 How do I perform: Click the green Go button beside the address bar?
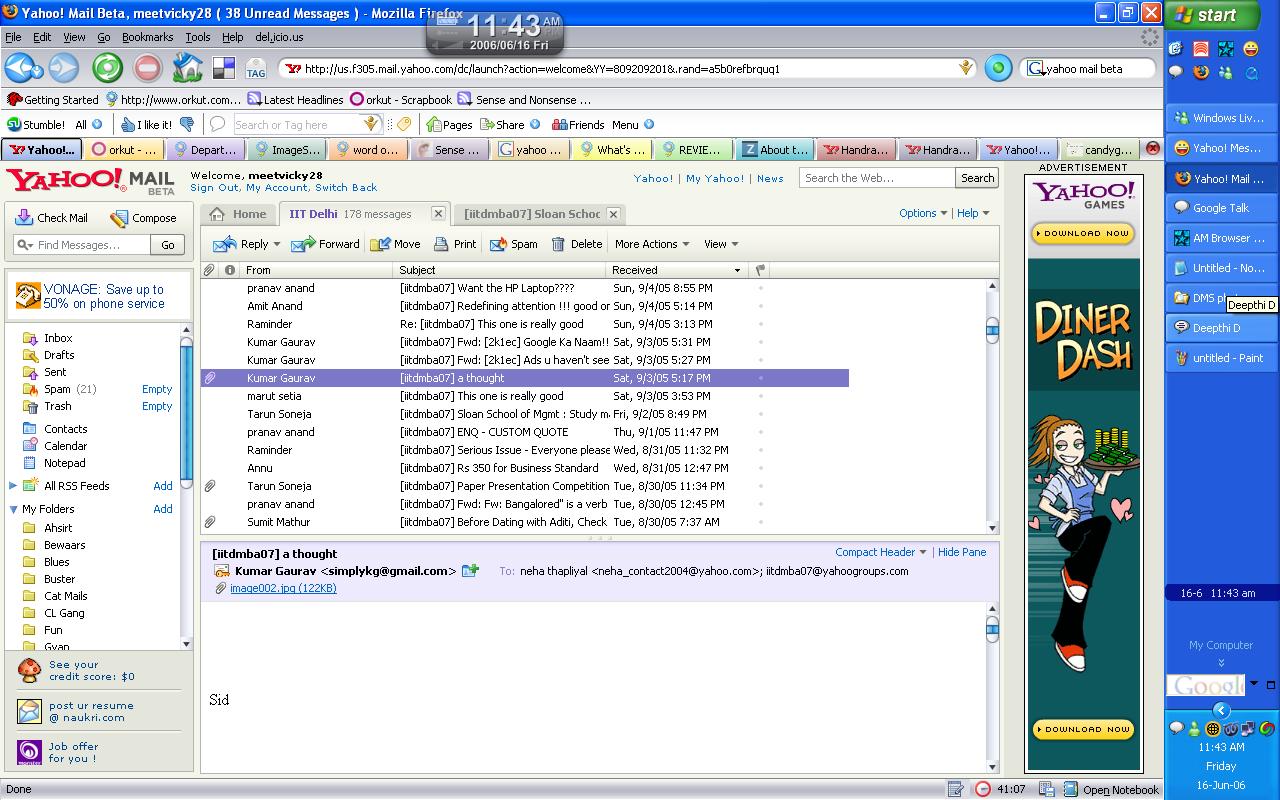coord(997,68)
